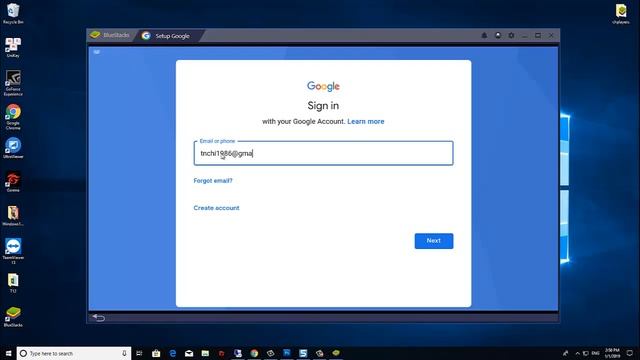This screenshot has height=360, width=640.
Task: Open the Action Center notification icon
Action: pyautogui.click(x=630, y=353)
